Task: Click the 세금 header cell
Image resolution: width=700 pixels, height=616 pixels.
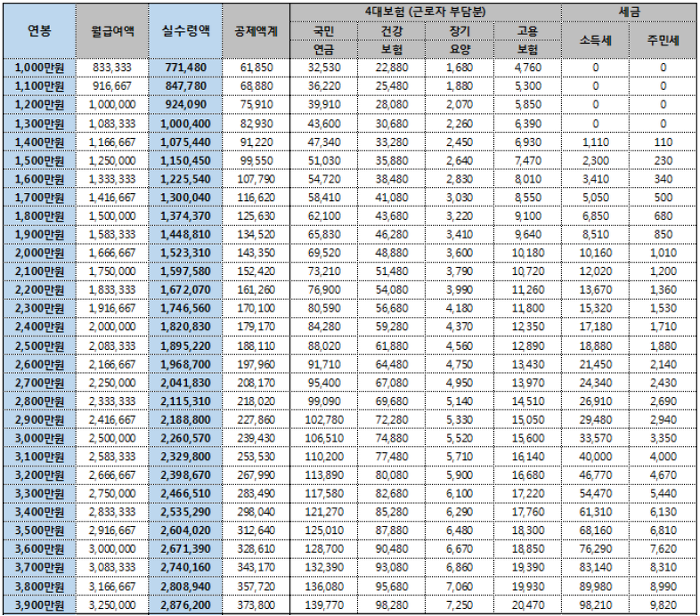Action: (x=629, y=12)
